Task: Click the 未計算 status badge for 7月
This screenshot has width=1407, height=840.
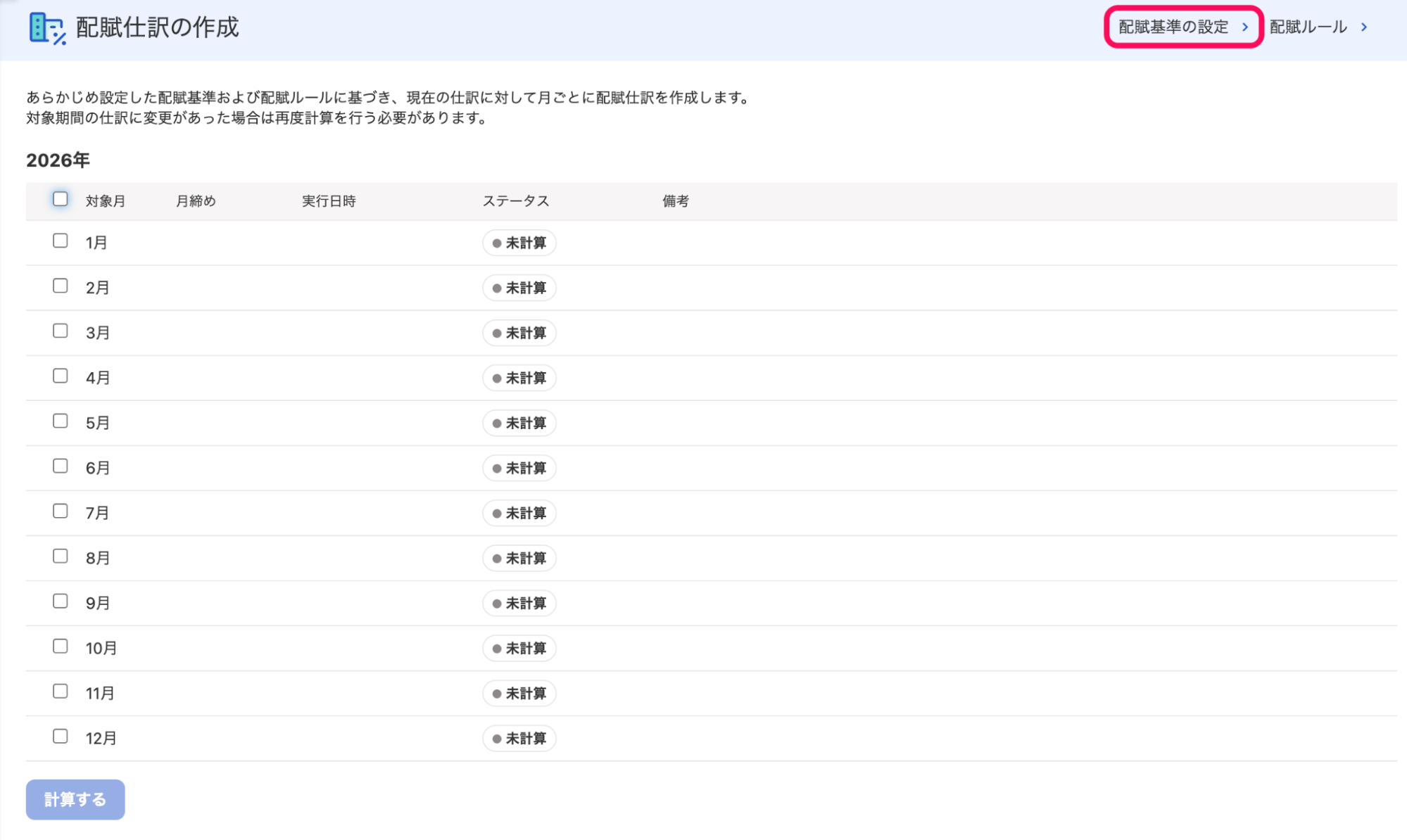Action: pyautogui.click(x=519, y=513)
